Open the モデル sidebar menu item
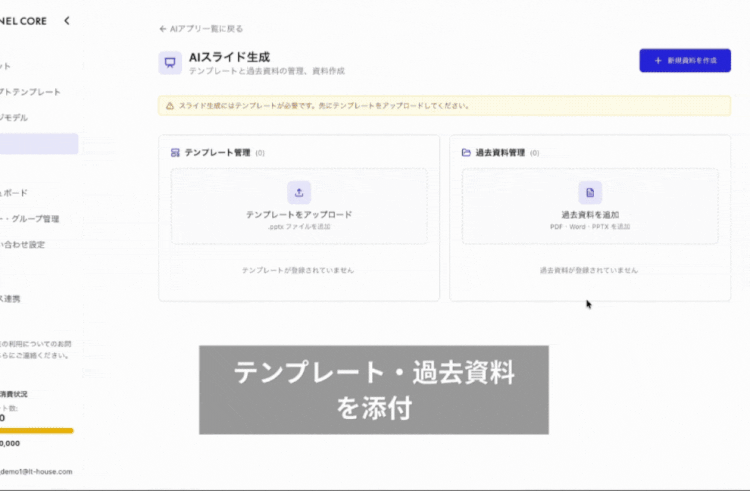The height and width of the screenshot is (491, 750). [x=14, y=118]
